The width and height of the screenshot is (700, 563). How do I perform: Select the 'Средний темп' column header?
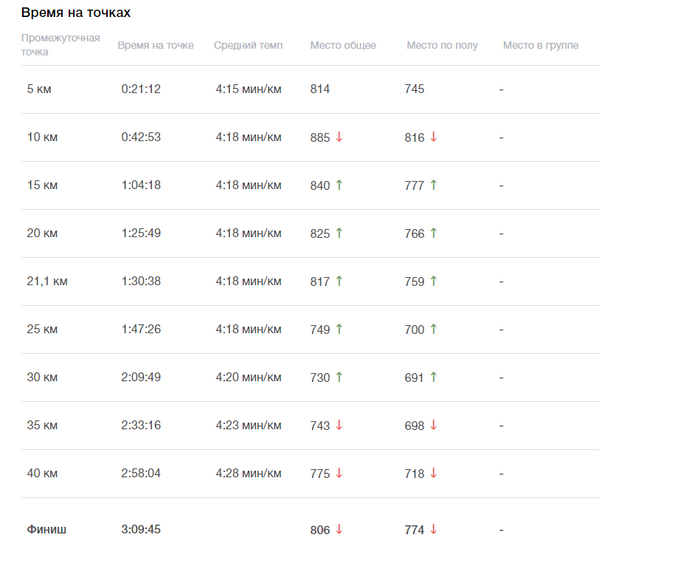pos(248,45)
